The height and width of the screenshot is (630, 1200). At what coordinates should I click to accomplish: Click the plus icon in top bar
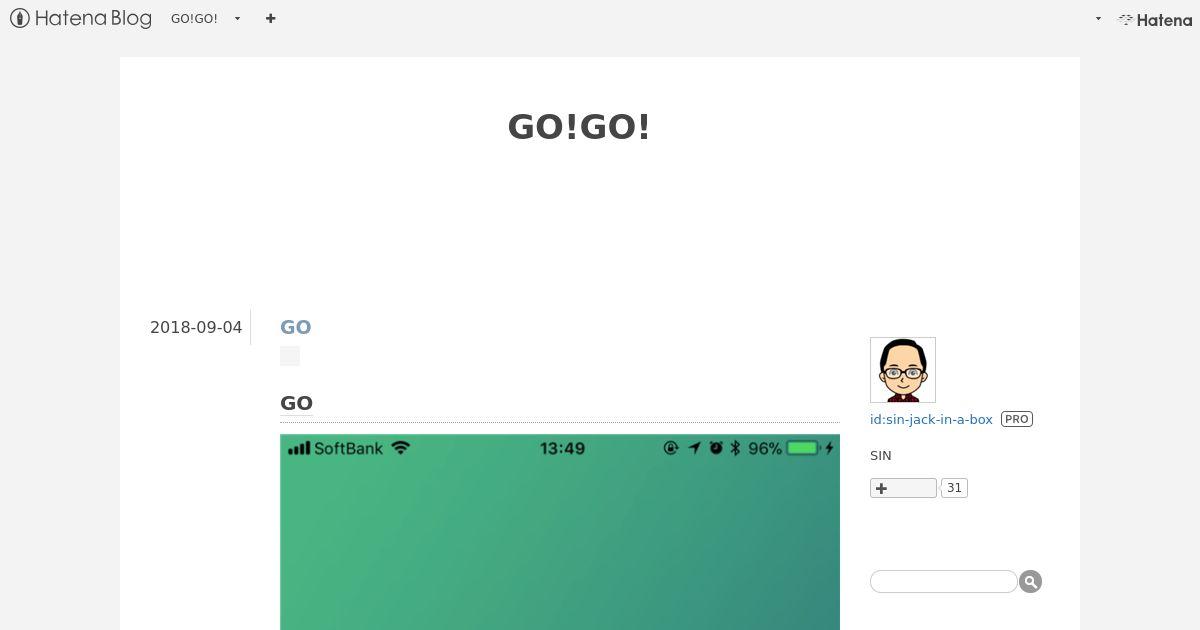point(270,18)
